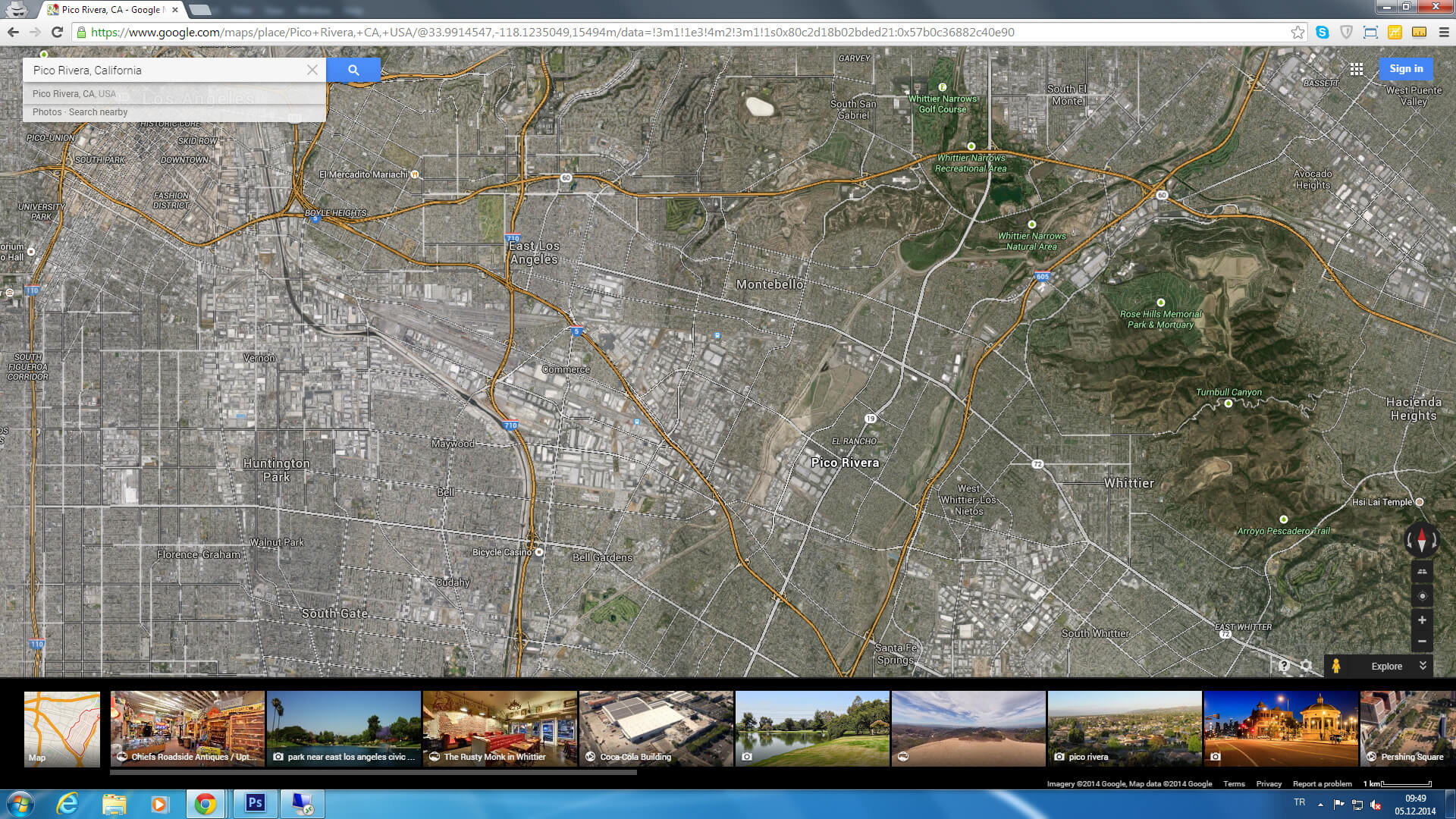Bookmark the page with star icon
Screen dimensions: 1456x819
coord(1298,32)
